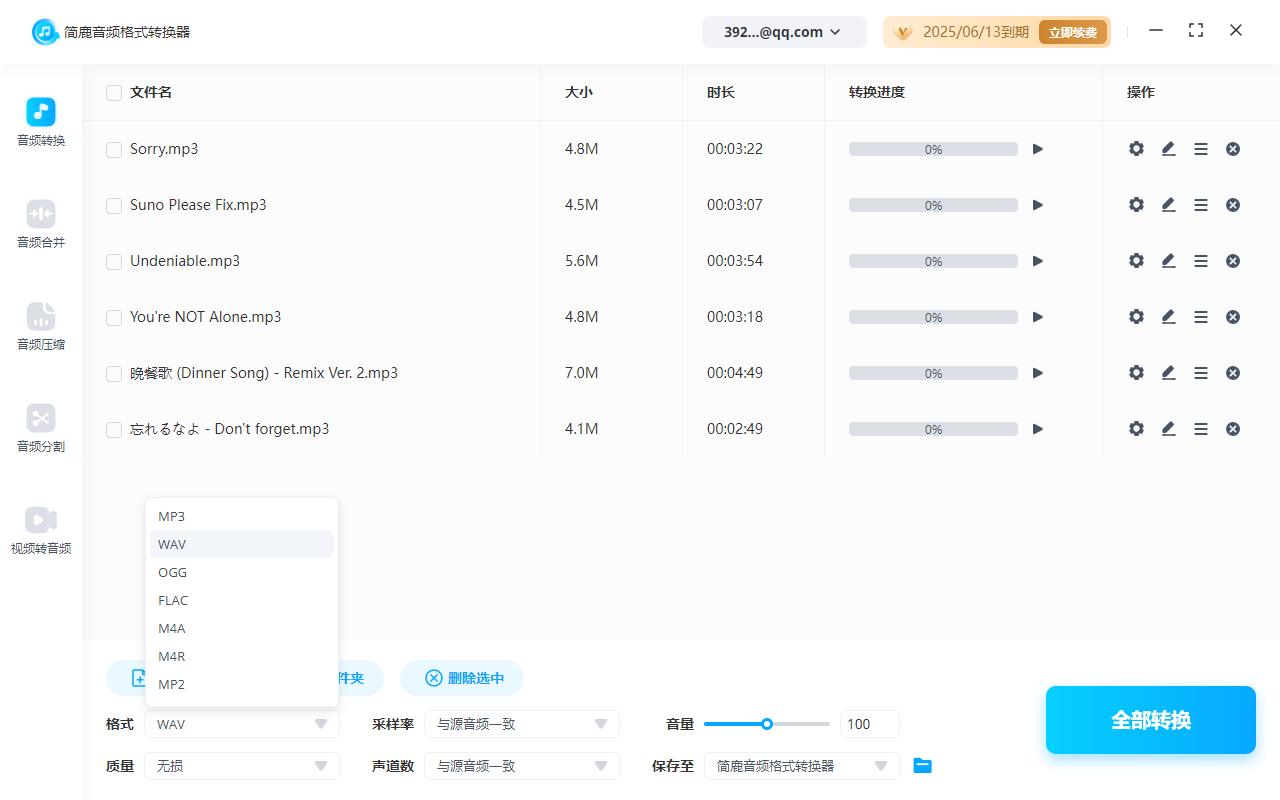This screenshot has width=1280, height=800.
Task: Expand the 质量 dropdown
Action: click(x=241, y=765)
